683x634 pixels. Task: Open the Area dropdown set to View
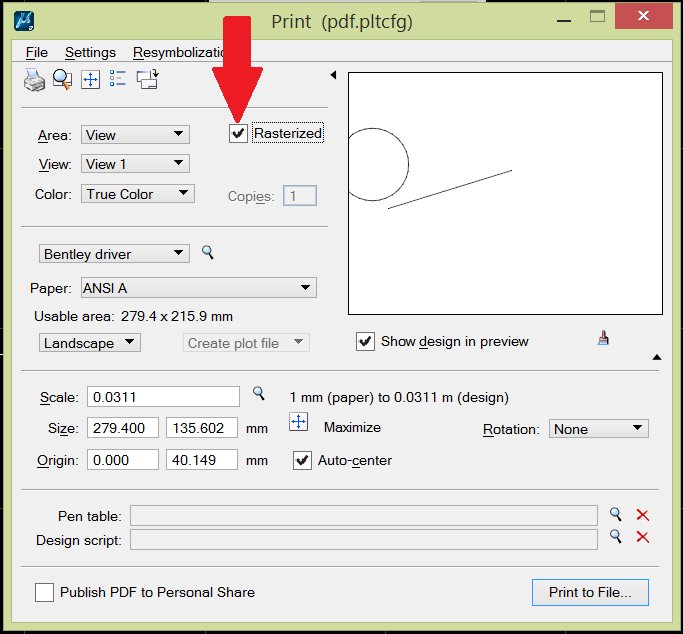[x=135, y=135]
